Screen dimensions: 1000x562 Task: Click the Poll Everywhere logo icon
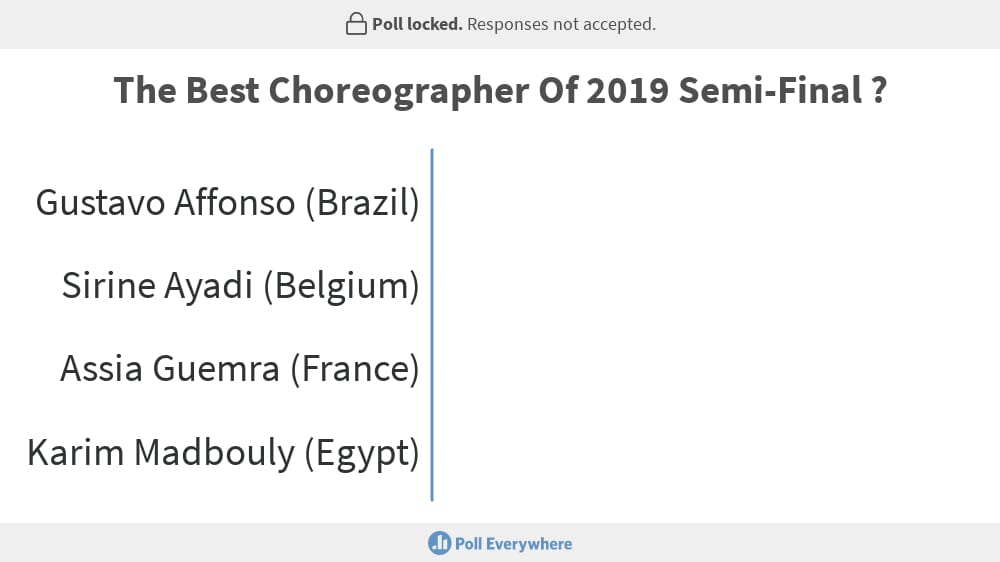coord(439,544)
